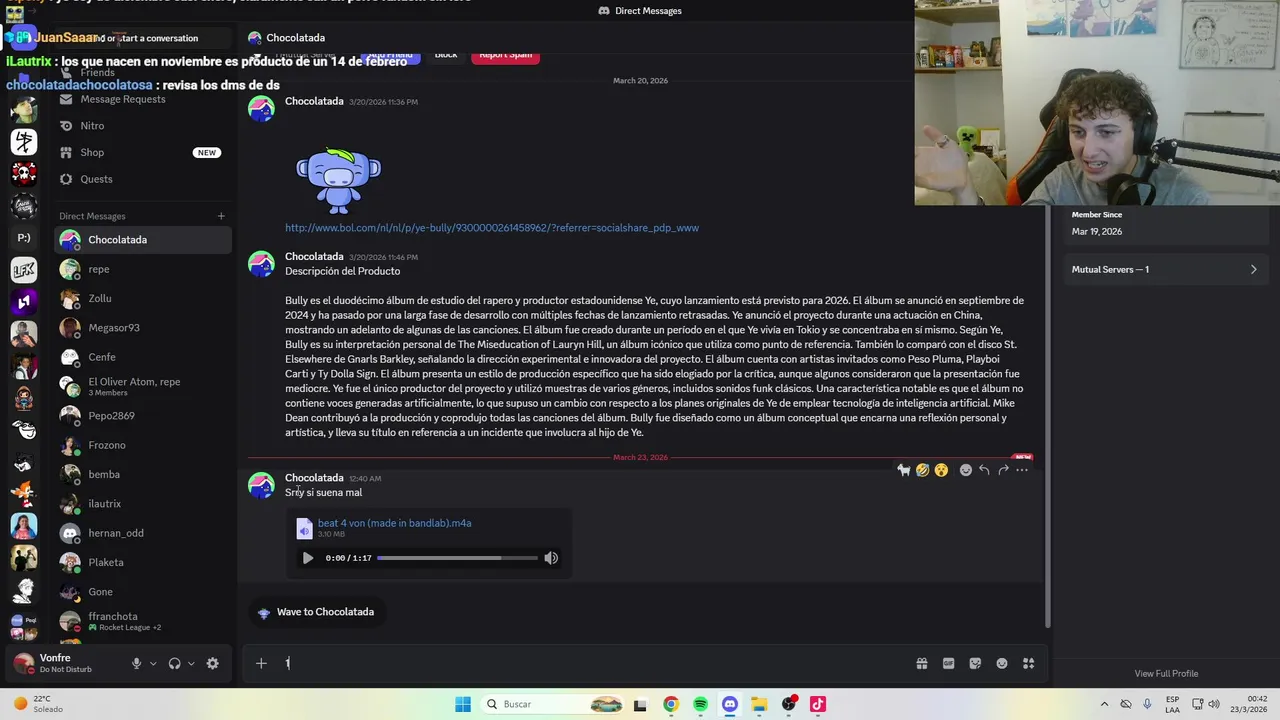Open the DM with Frozono
This screenshot has height=720, width=1280.
click(142, 445)
